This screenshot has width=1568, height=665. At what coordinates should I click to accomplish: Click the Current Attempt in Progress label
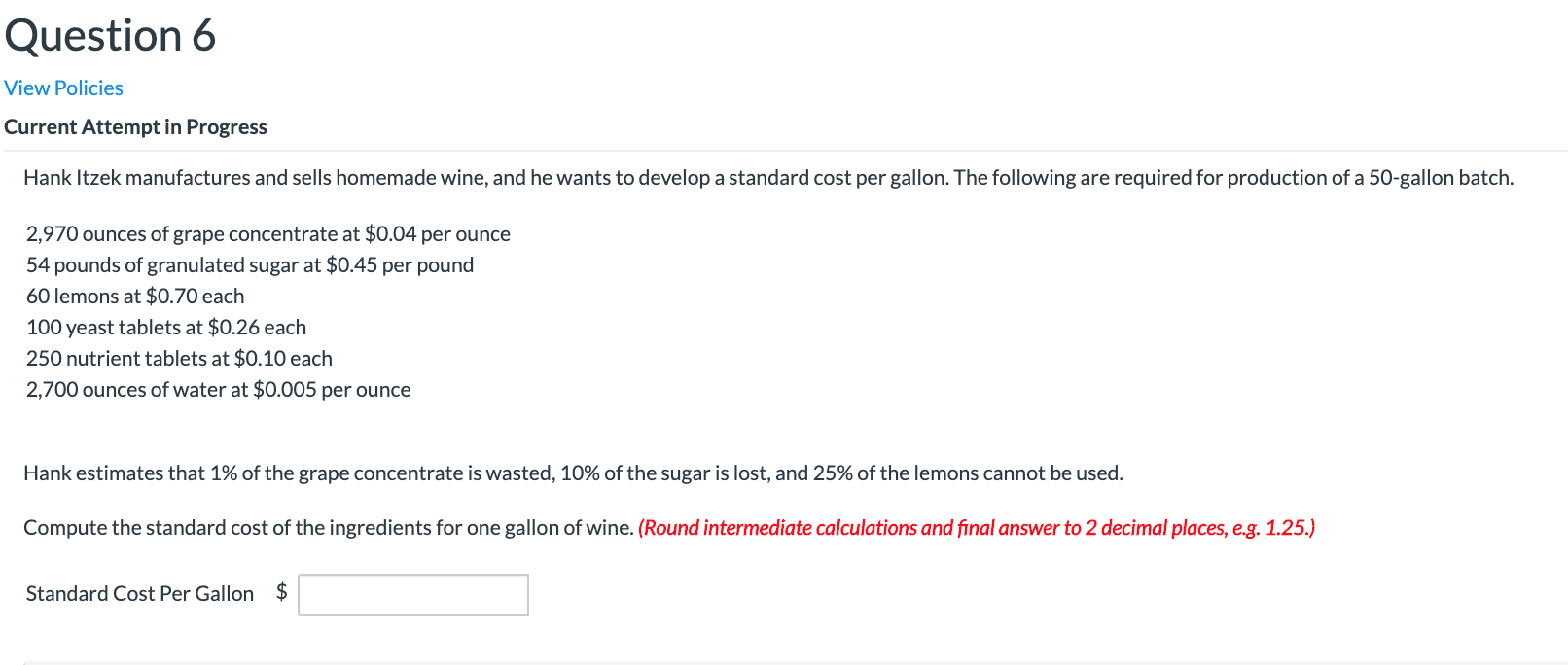coord(135,126)
